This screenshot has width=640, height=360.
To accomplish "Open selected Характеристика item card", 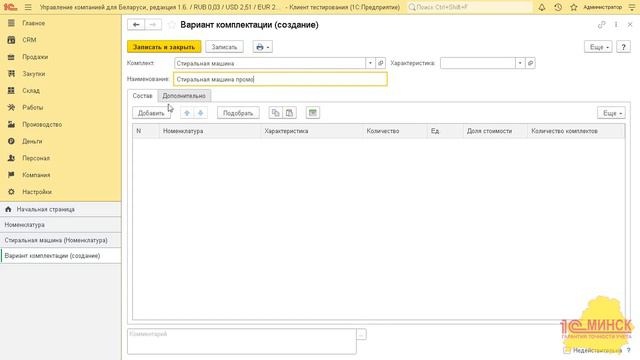I will pyautogui.click(x=530, y=63).
